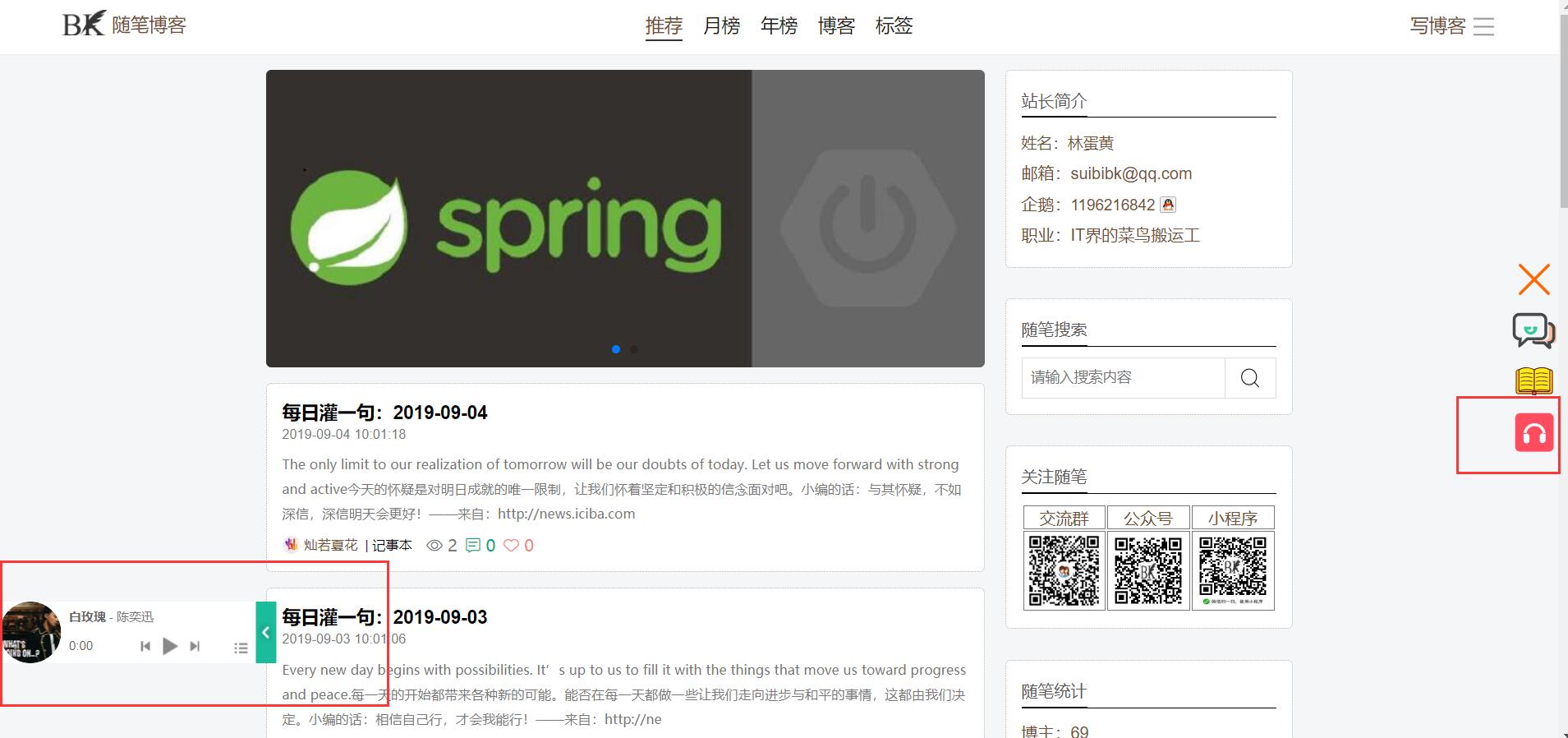Click the 随笔统计 panel heading
Image resolution: width=1568 pixels, height=738 pixels.
pos(1054,691)
